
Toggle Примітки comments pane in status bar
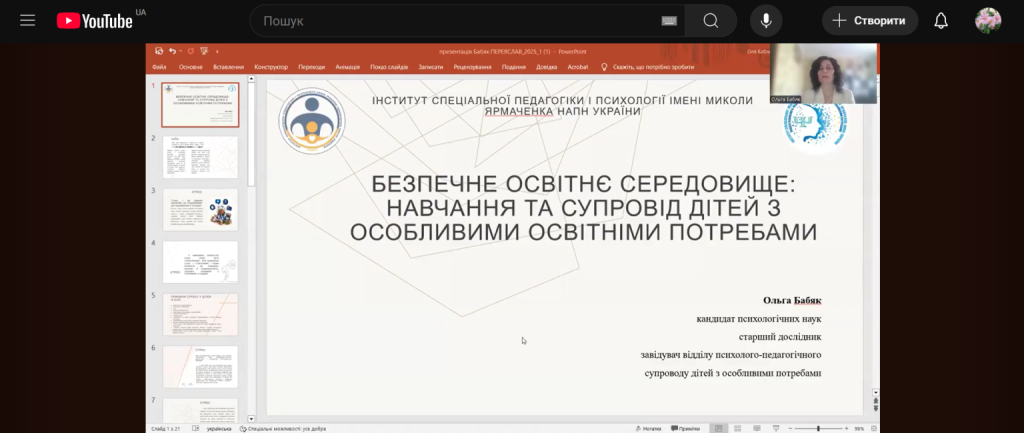click(686, 428)
